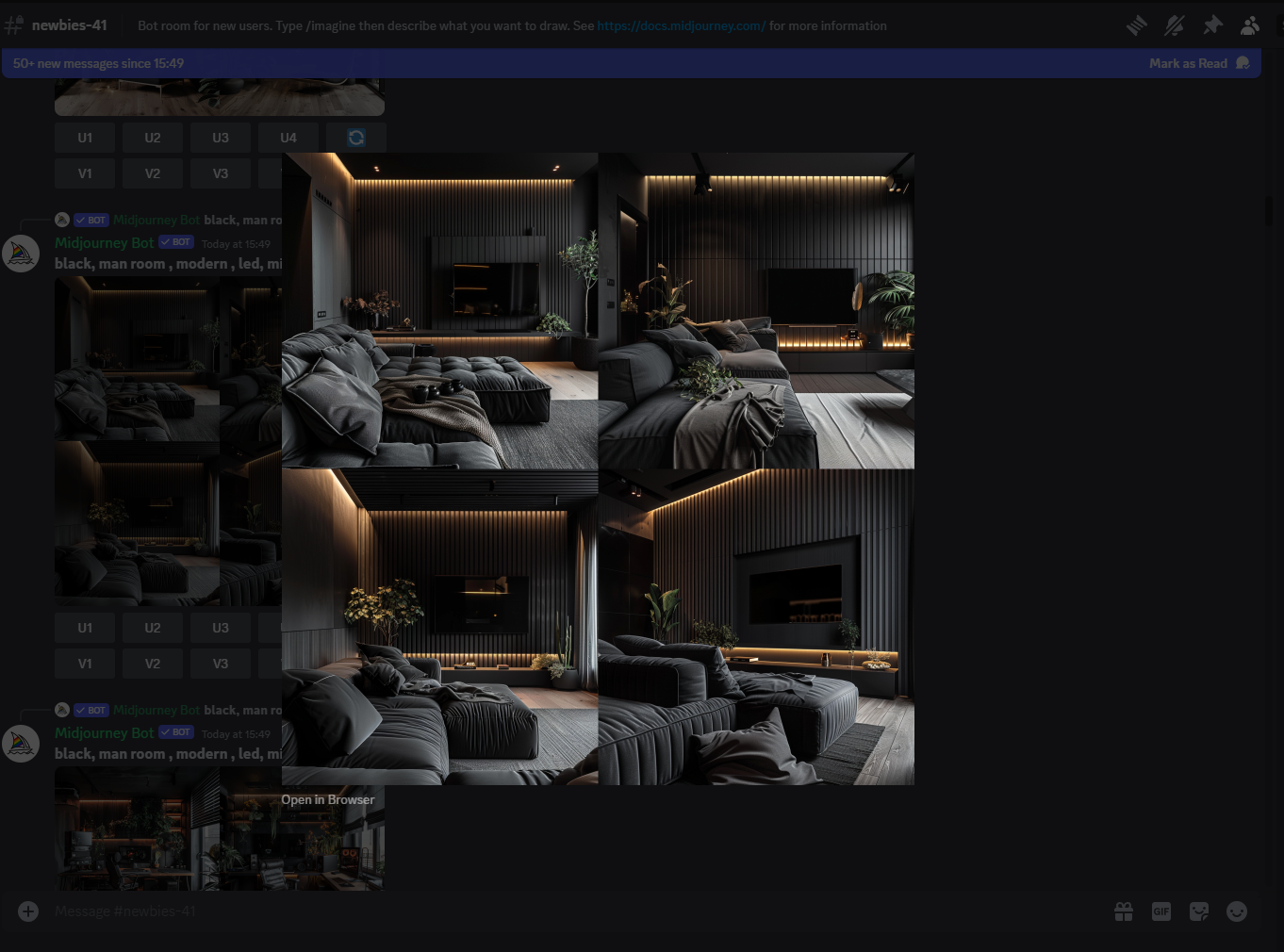Viewport: 1284px width, 952px height.
Task: Open the Threads icon in the channel header
Action: coord(1137,25)
